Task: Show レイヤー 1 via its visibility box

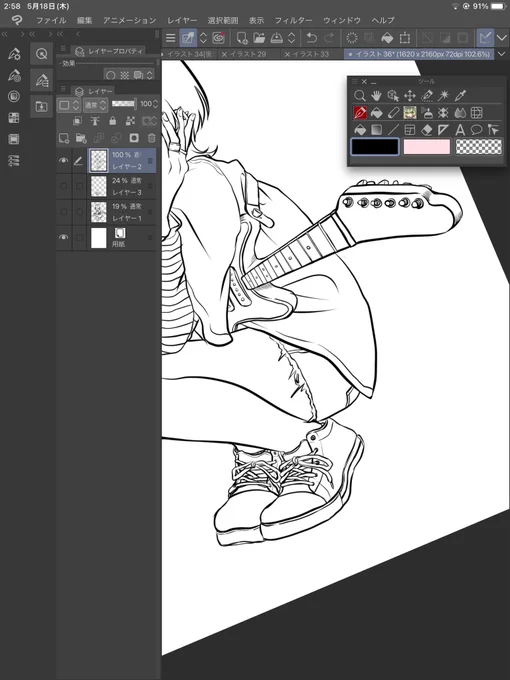Action: tap(64, 212)
